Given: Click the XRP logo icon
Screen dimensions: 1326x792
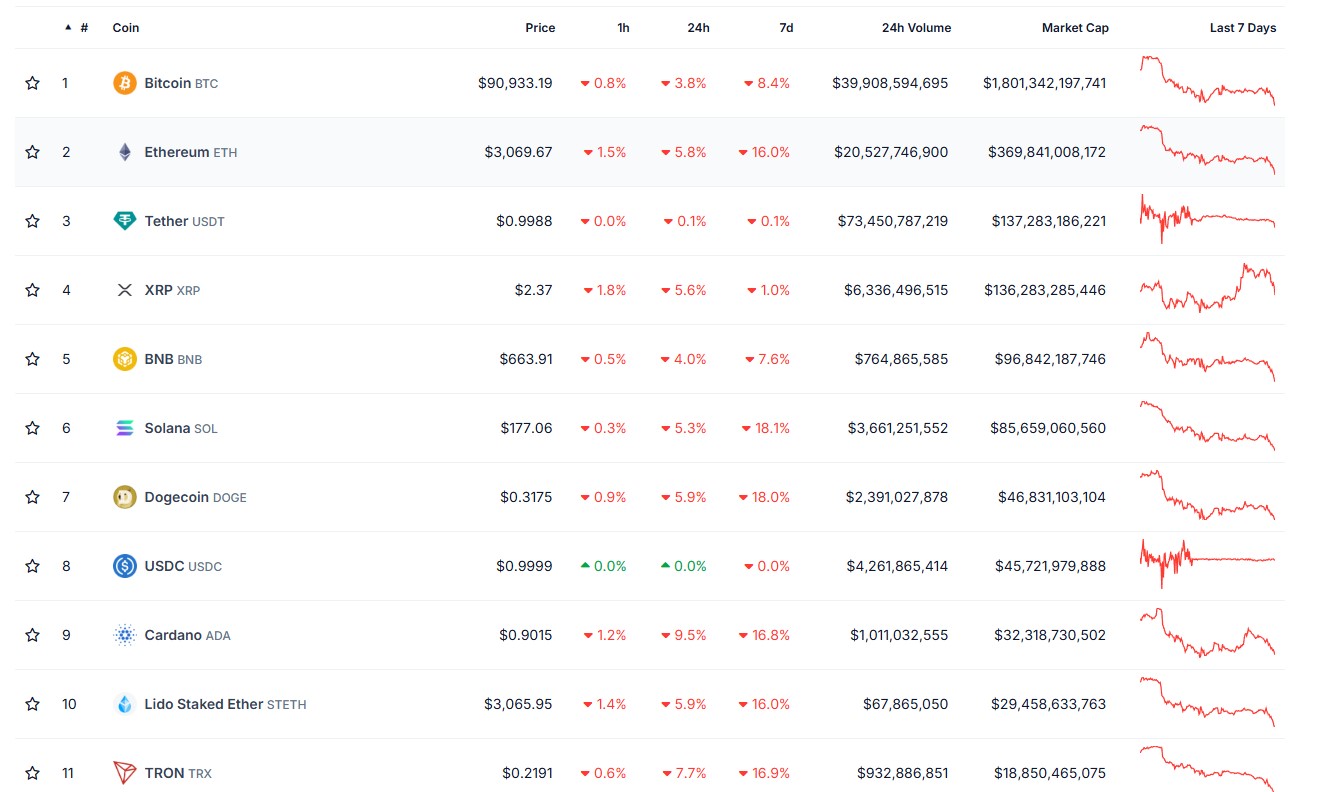Looking at the screenshot, I should (125, 290).
